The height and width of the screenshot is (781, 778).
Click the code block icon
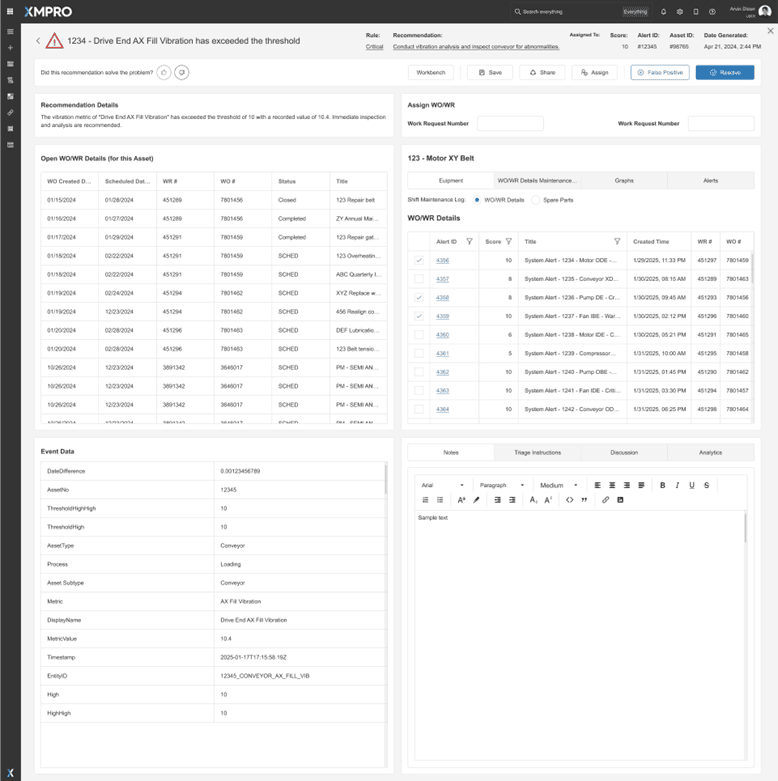click(569, 500)
